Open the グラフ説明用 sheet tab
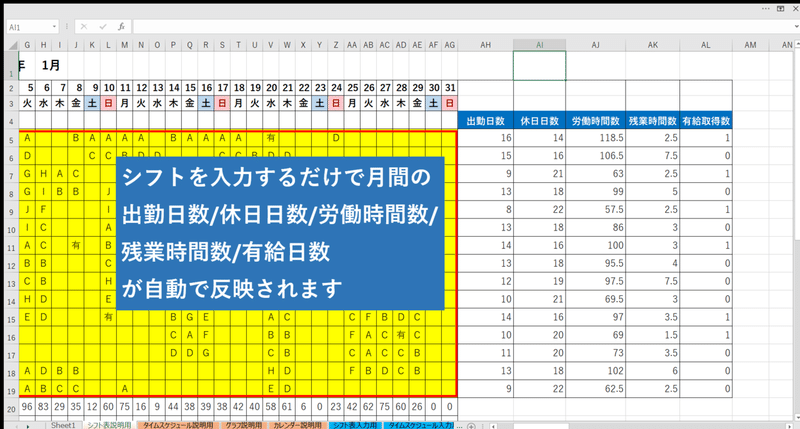This screenshot has height=429, width=800. [244, 425]
